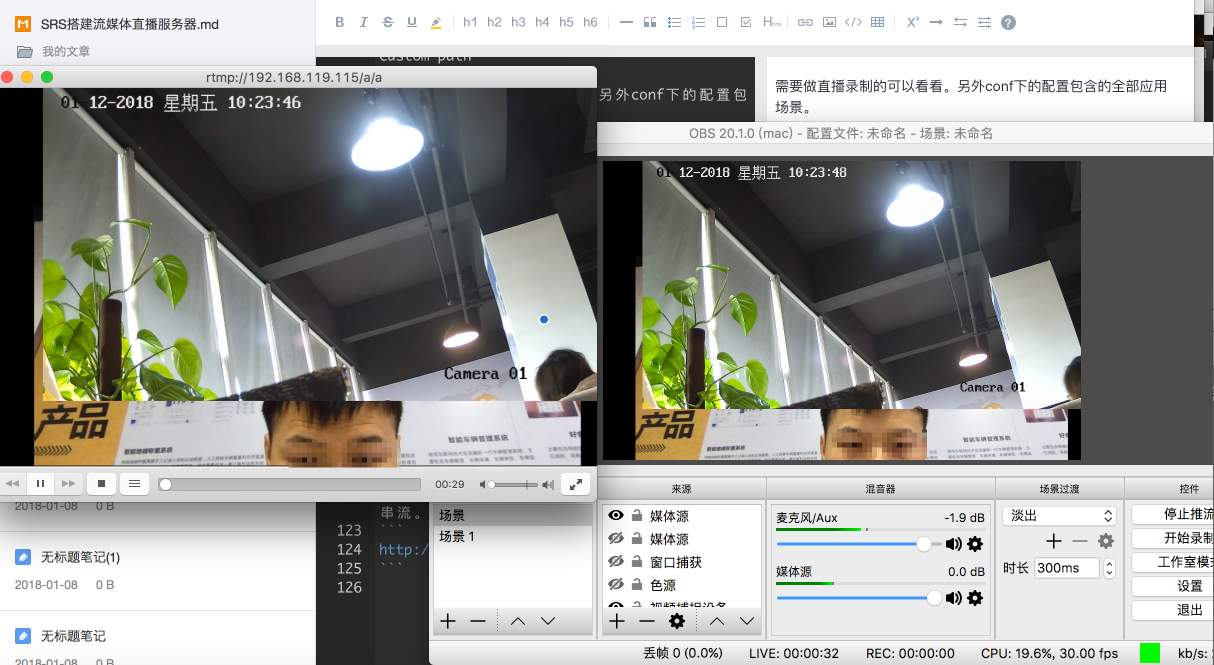1214x665 pixels.
Task: Add a transition with plus in 场景过渡
Action: coord(1054,541)
